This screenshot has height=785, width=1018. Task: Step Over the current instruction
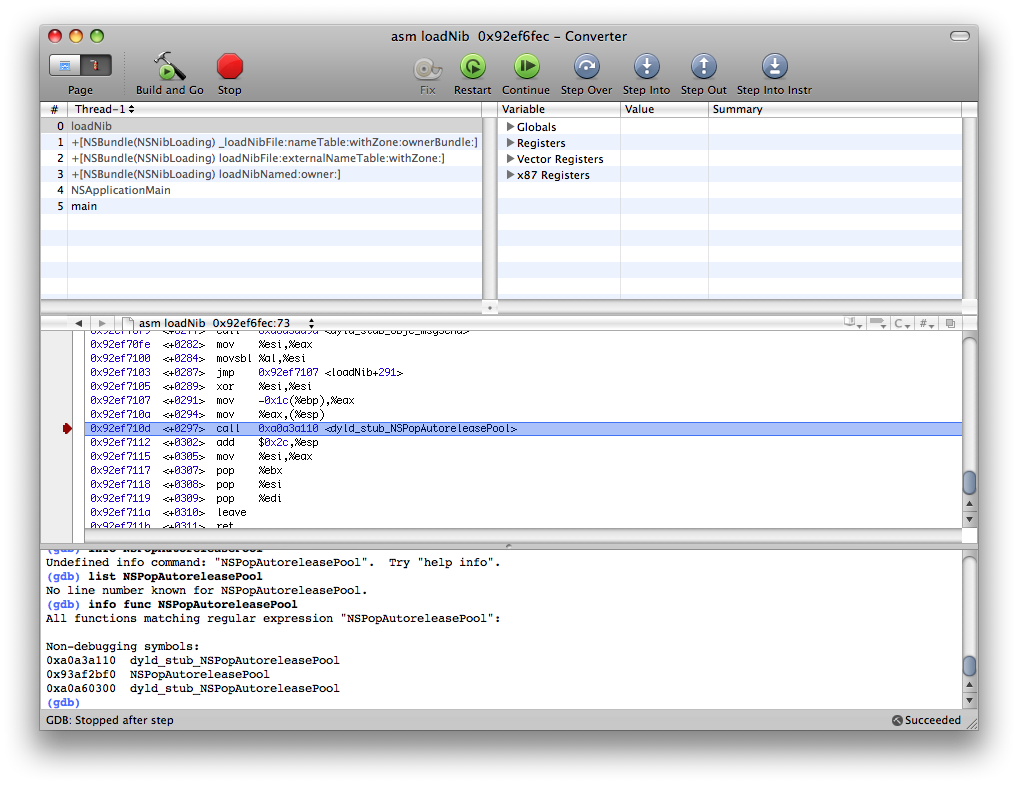click(586, 66)
